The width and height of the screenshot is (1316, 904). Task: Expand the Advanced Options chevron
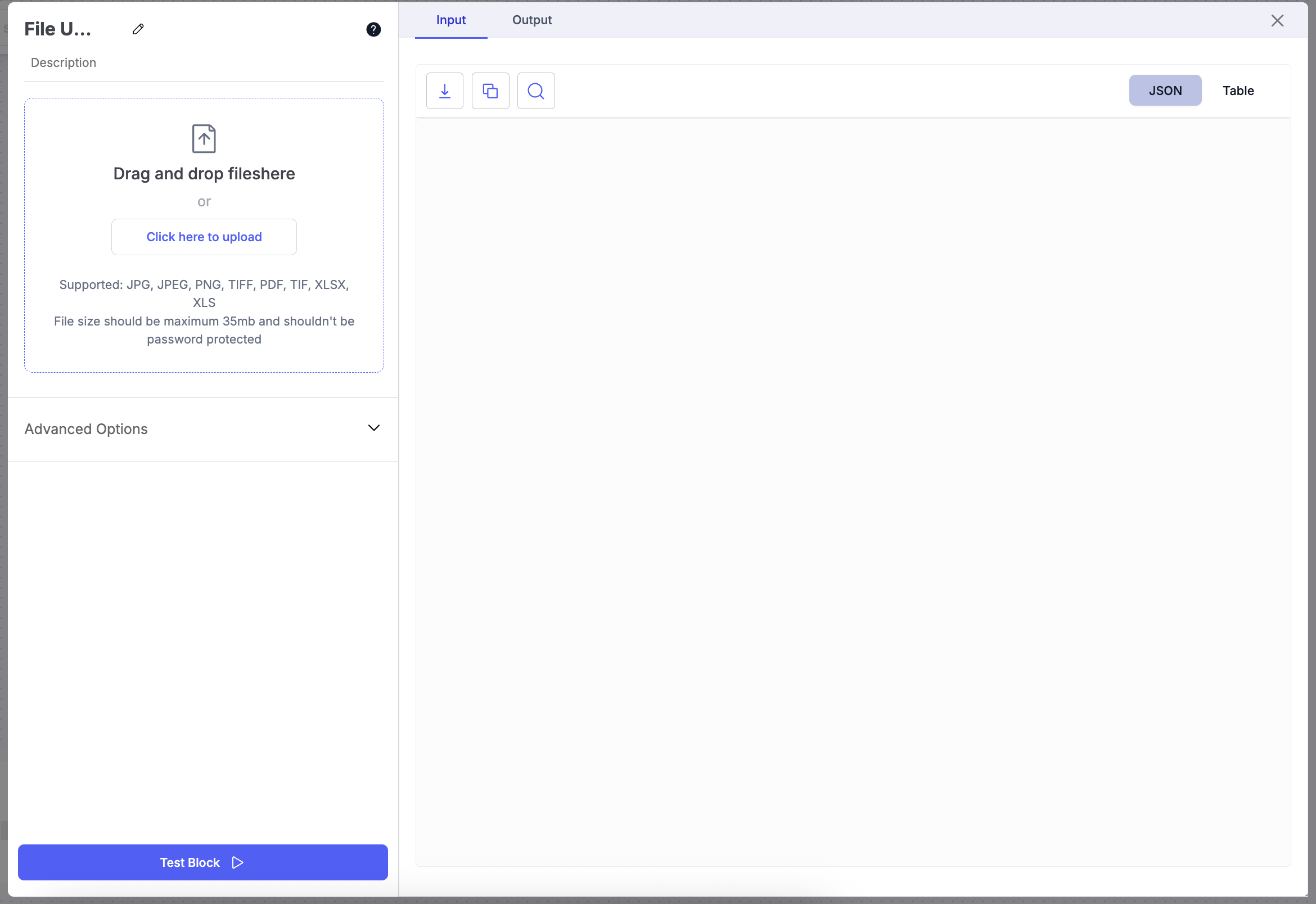click(374, 428)
